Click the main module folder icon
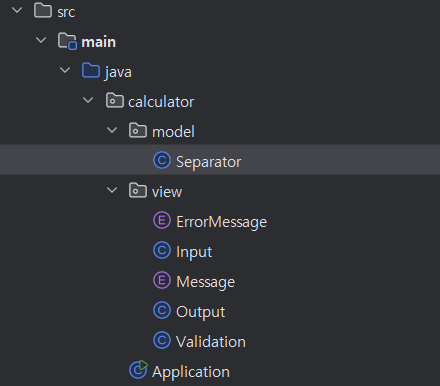 pos(67,41)
